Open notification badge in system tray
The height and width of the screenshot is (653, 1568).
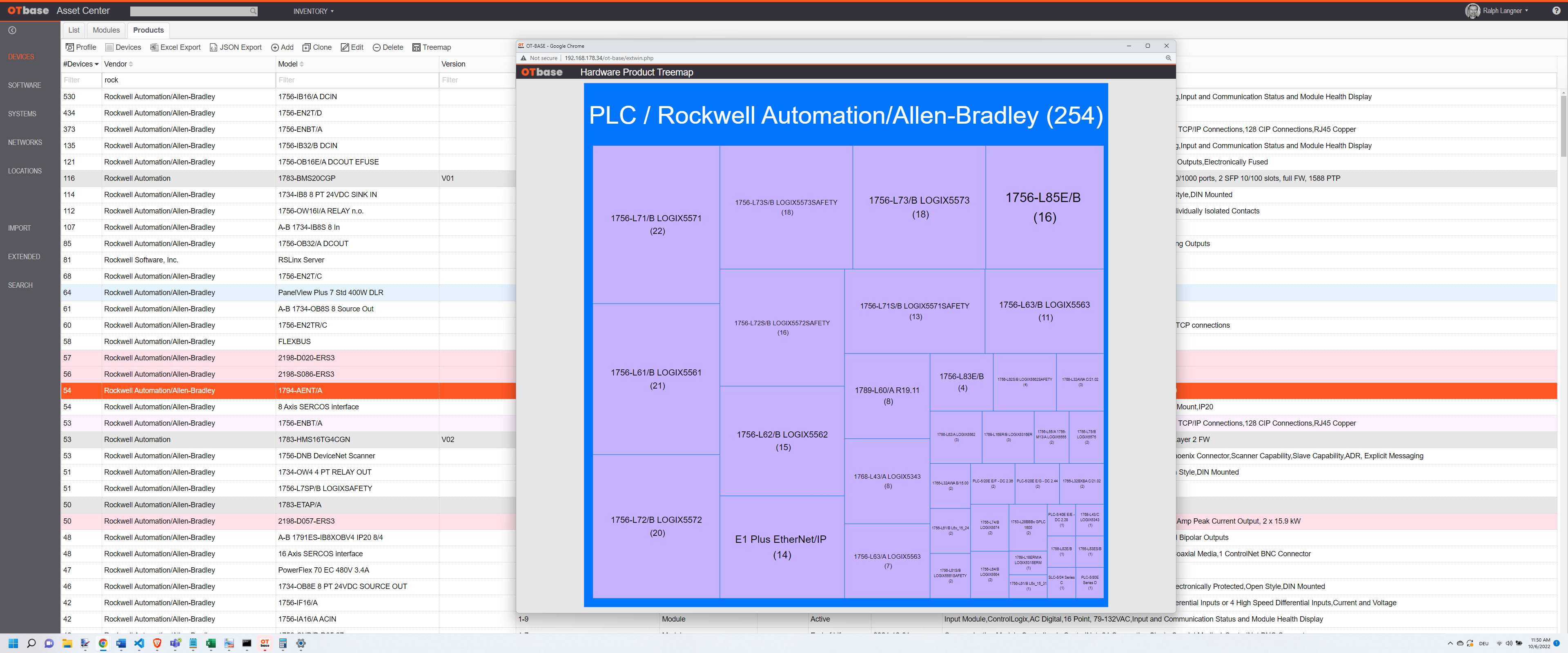pos(1557,643)
